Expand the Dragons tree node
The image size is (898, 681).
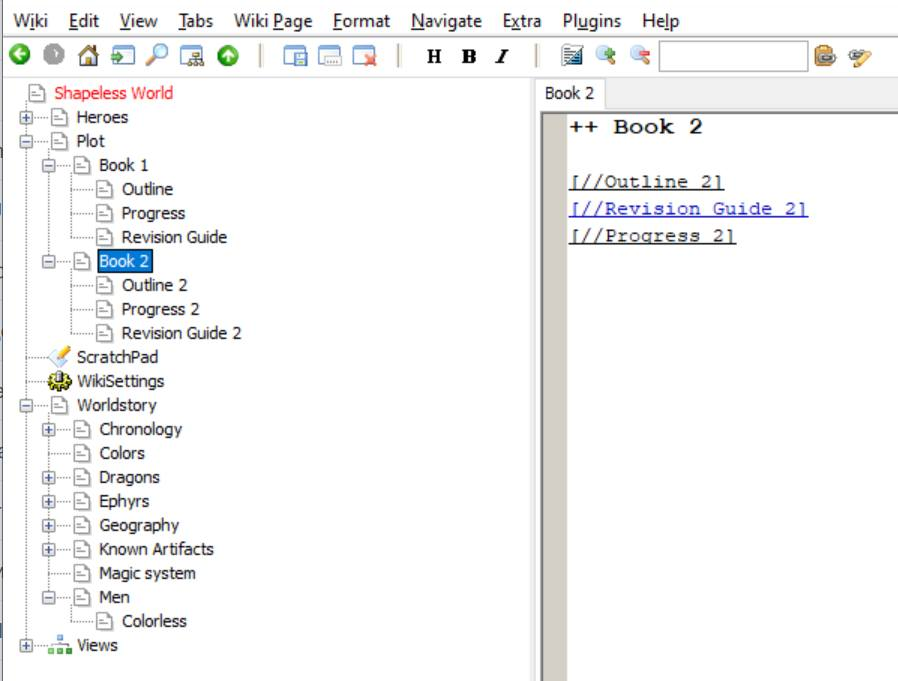click(x=49, y=478)
